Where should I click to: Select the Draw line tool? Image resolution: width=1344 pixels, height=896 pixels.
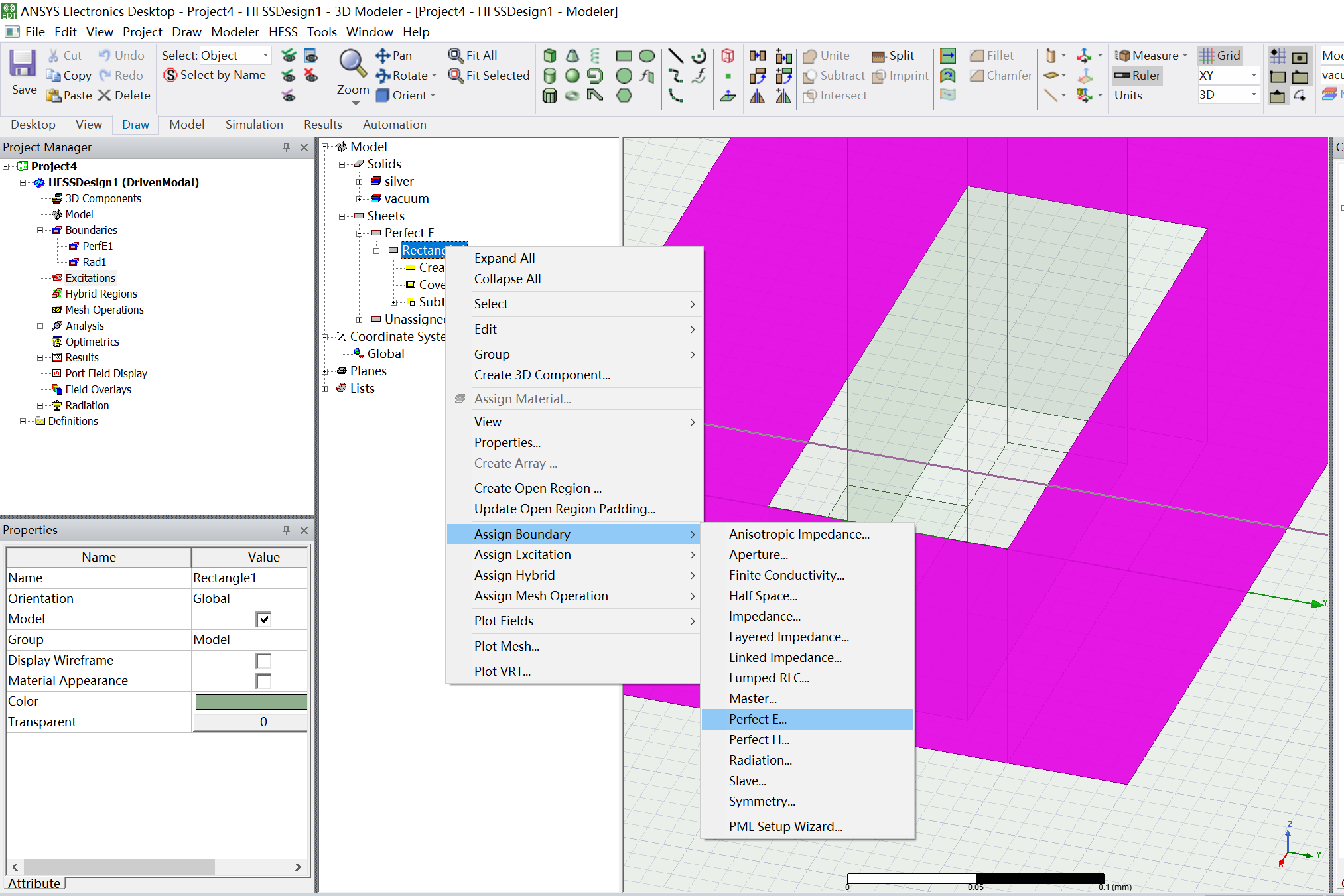pyautogui.click(x=675, y=56)
